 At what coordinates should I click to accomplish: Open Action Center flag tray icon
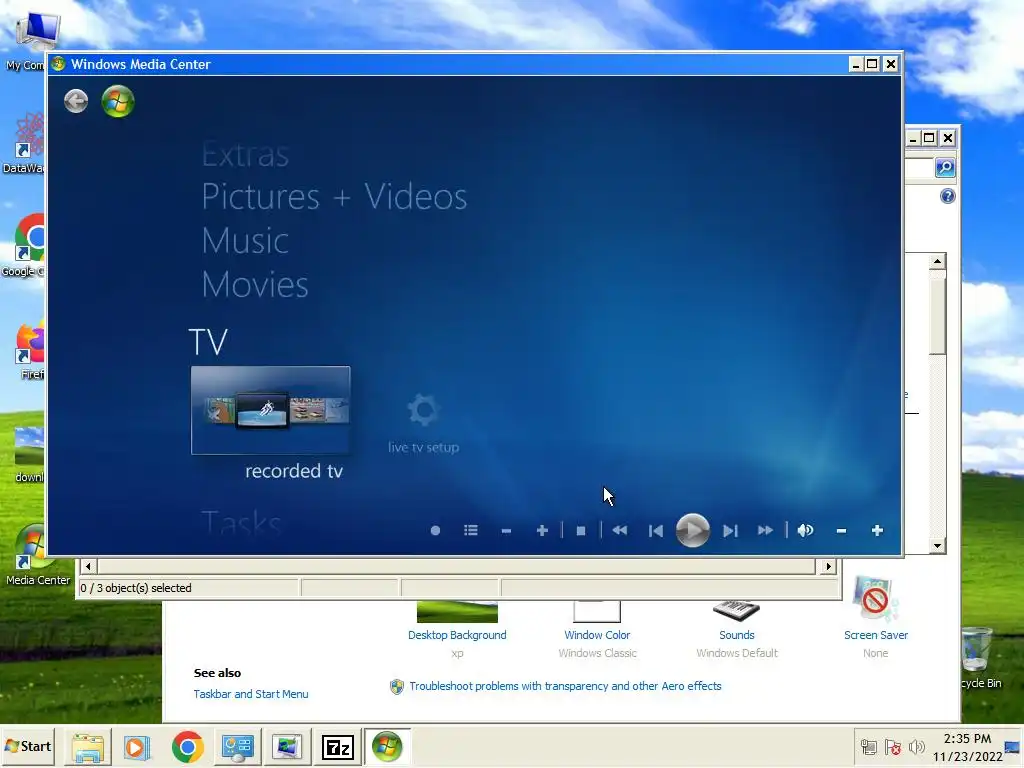pyautogui.click(x=893, y=747)
